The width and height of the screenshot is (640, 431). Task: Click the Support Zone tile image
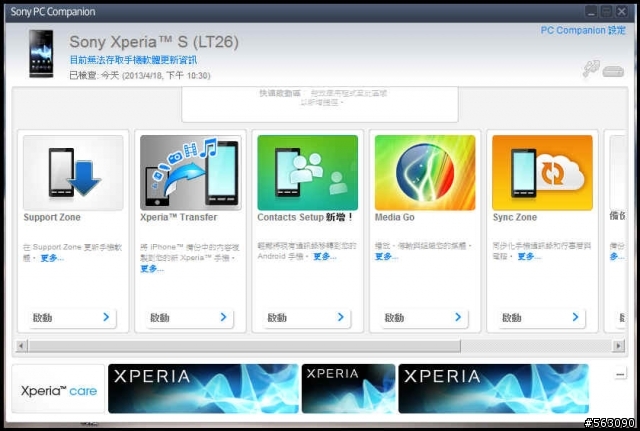click(x=73, y=173)
